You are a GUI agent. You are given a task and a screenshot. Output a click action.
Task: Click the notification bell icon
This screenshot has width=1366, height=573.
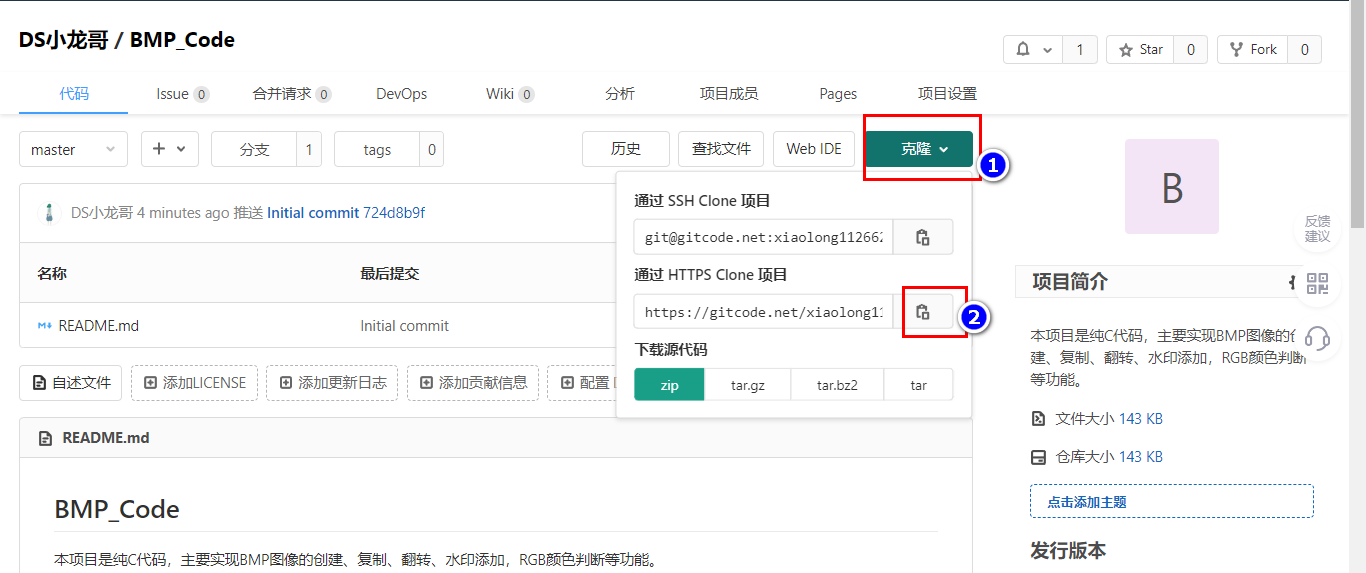pos(1023,49)
